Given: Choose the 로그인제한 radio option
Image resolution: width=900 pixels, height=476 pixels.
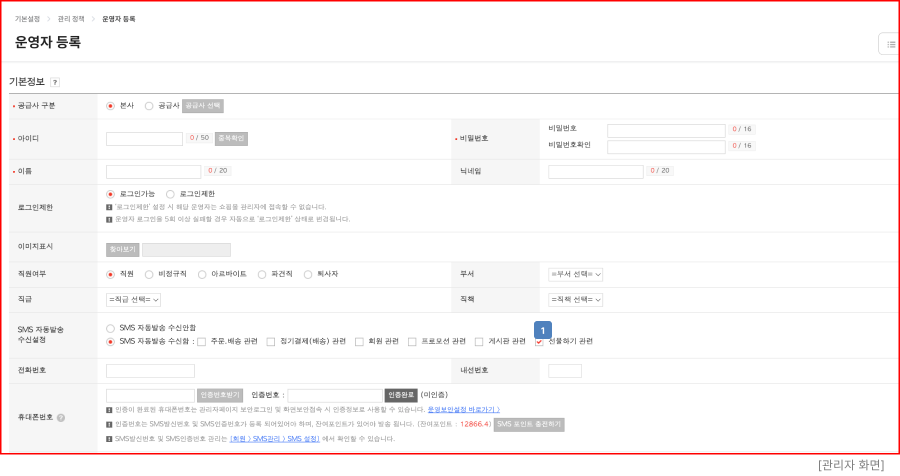Looking at the screenshot, I should point(170,194).
